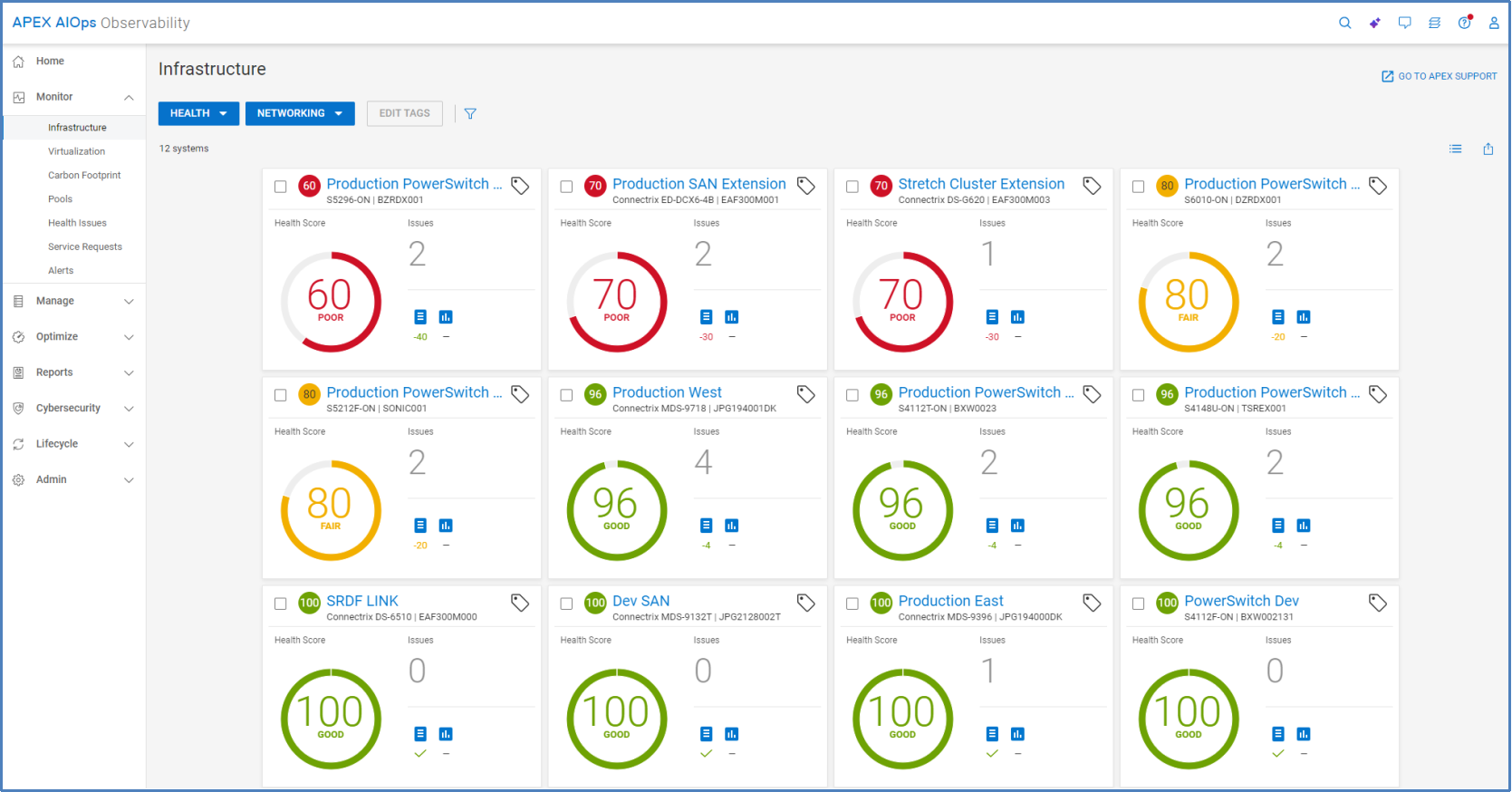Screen dimensions: 1512x792
Task: Click the EDIT TAGS button
Action: click(405, 113)
